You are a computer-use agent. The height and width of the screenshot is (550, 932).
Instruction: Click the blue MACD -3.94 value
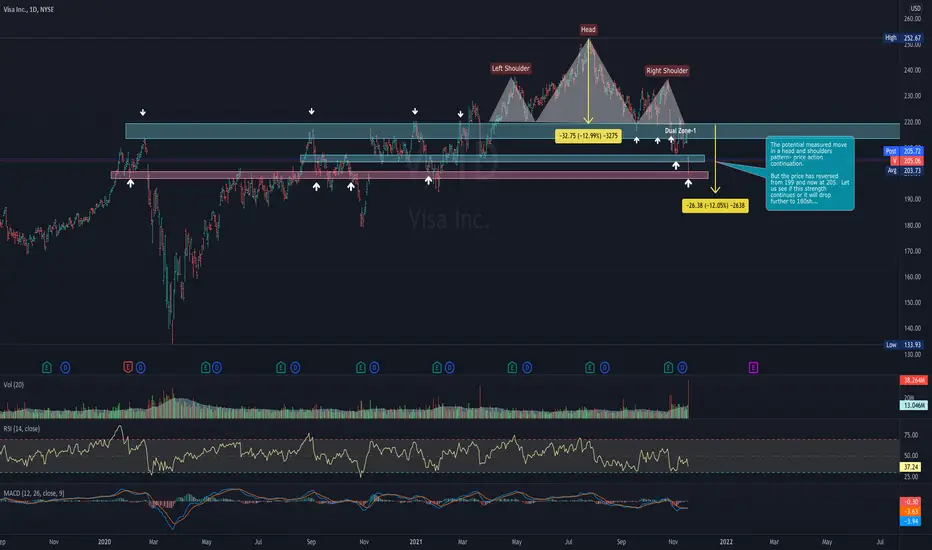[x=911, y=521]
